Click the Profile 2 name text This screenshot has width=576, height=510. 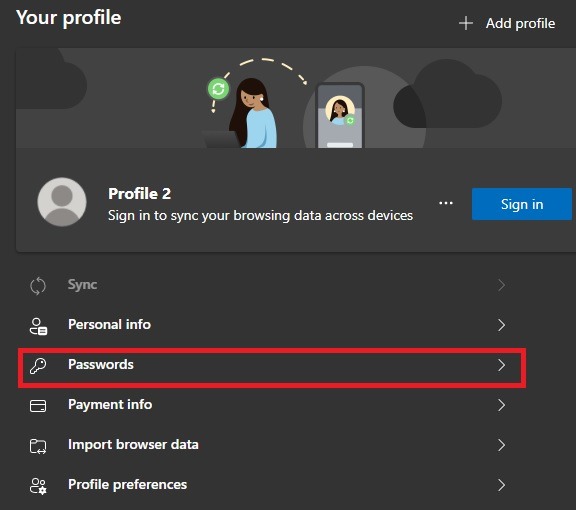(x=139, y=194)
